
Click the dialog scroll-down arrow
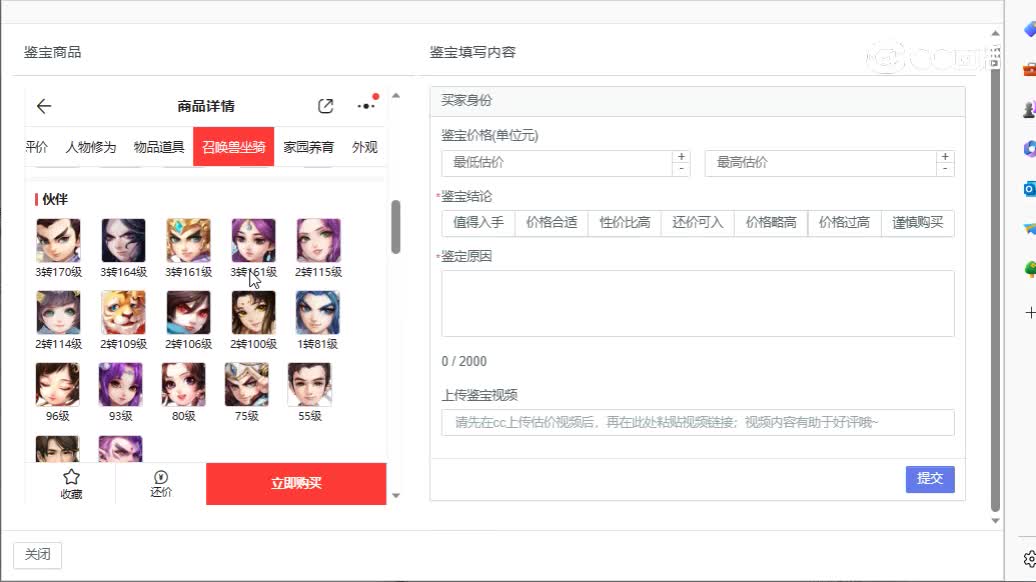(996, 521)
